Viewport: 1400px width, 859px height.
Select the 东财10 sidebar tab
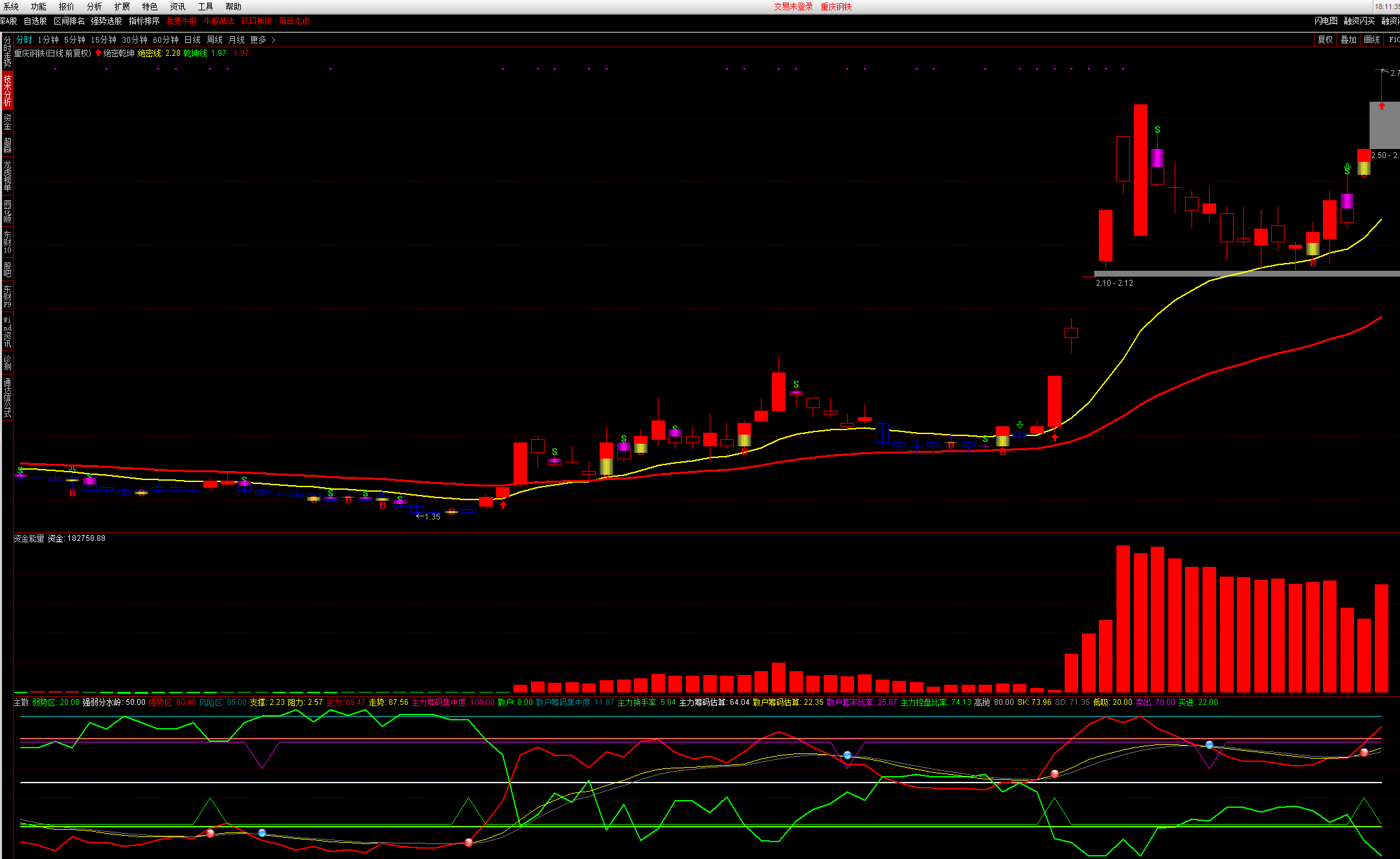point(7,242)
